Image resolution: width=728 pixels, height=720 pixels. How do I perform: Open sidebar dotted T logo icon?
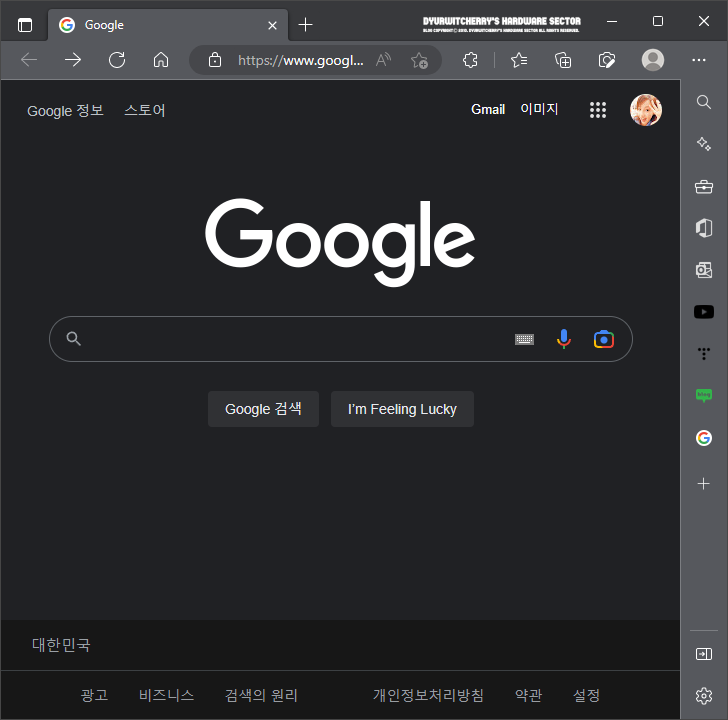click(704, 353)
